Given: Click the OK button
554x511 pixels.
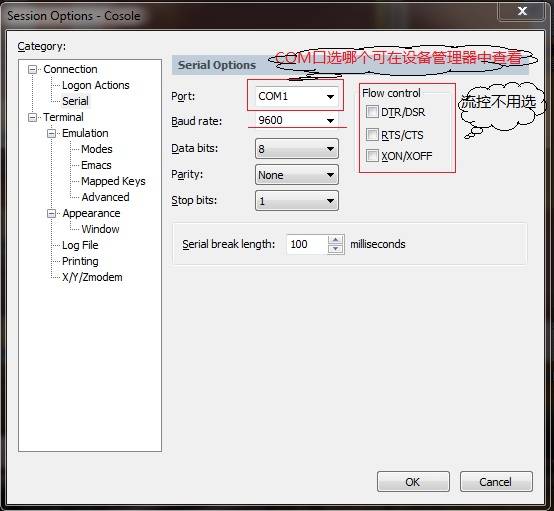Looking at the screenshot, I should coord(413,482).
